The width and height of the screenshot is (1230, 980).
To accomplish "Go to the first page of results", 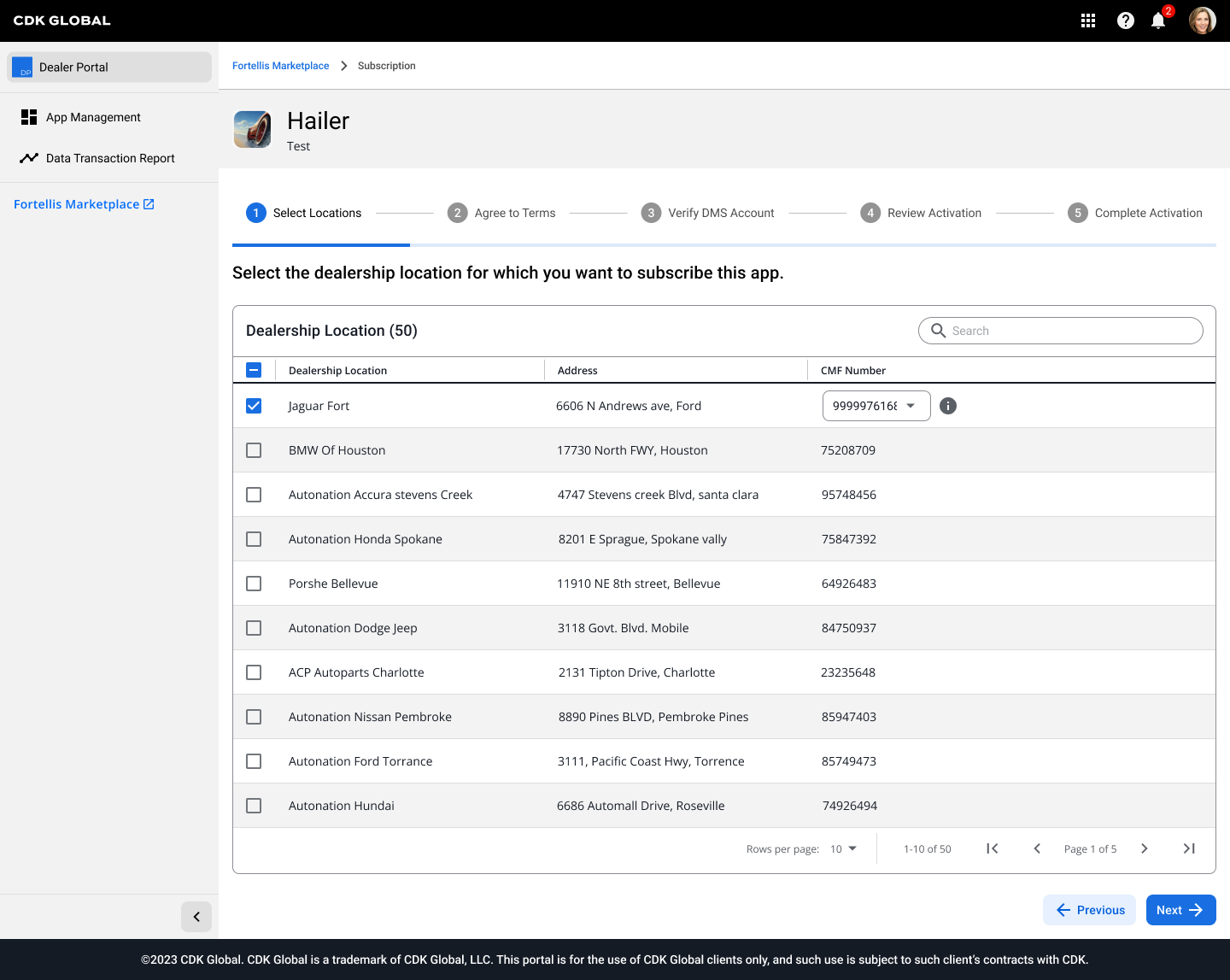I will point(993,848).
